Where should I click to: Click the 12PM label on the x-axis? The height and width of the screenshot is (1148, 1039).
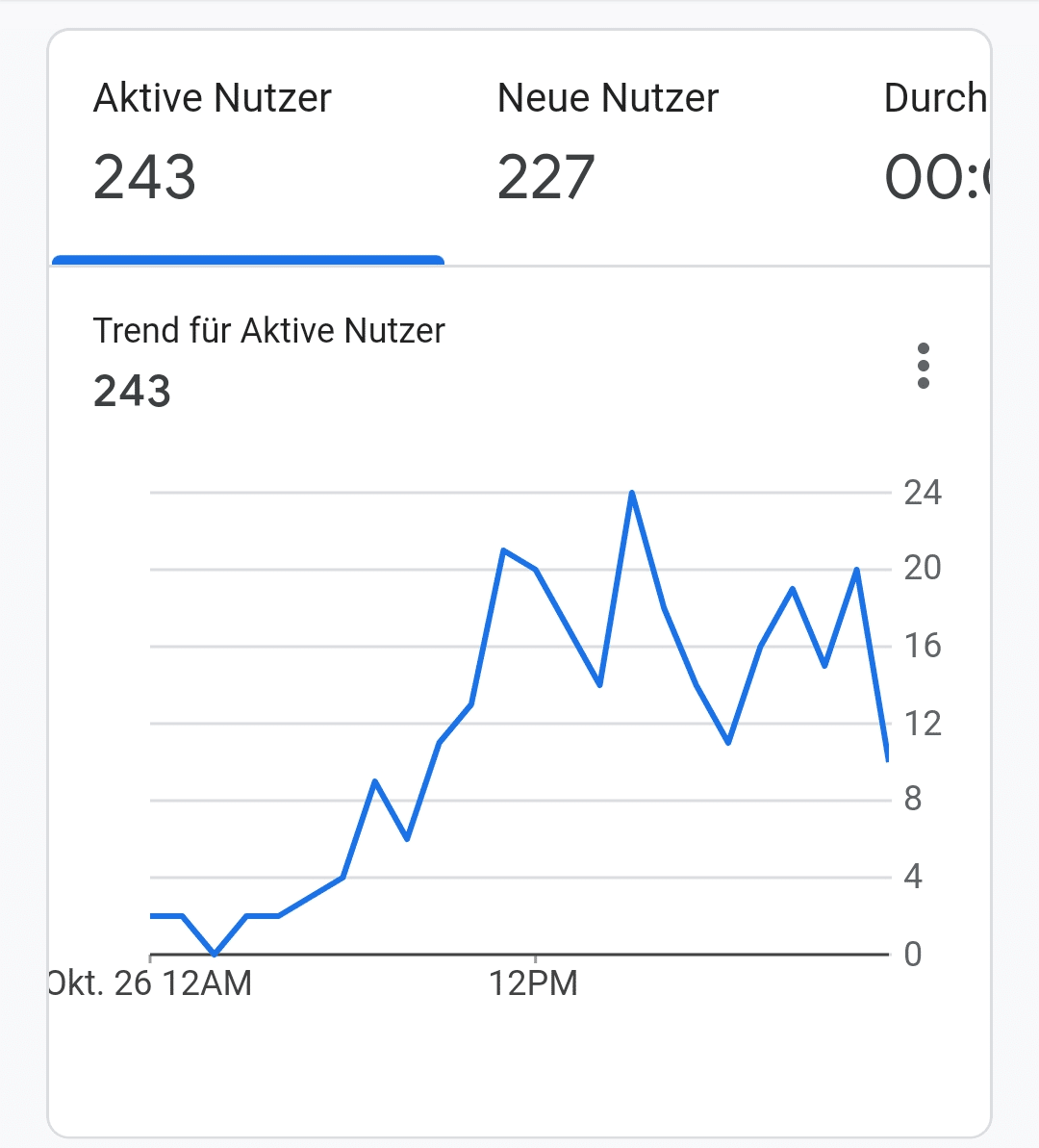pyautogui.click(x=534, y=983)
